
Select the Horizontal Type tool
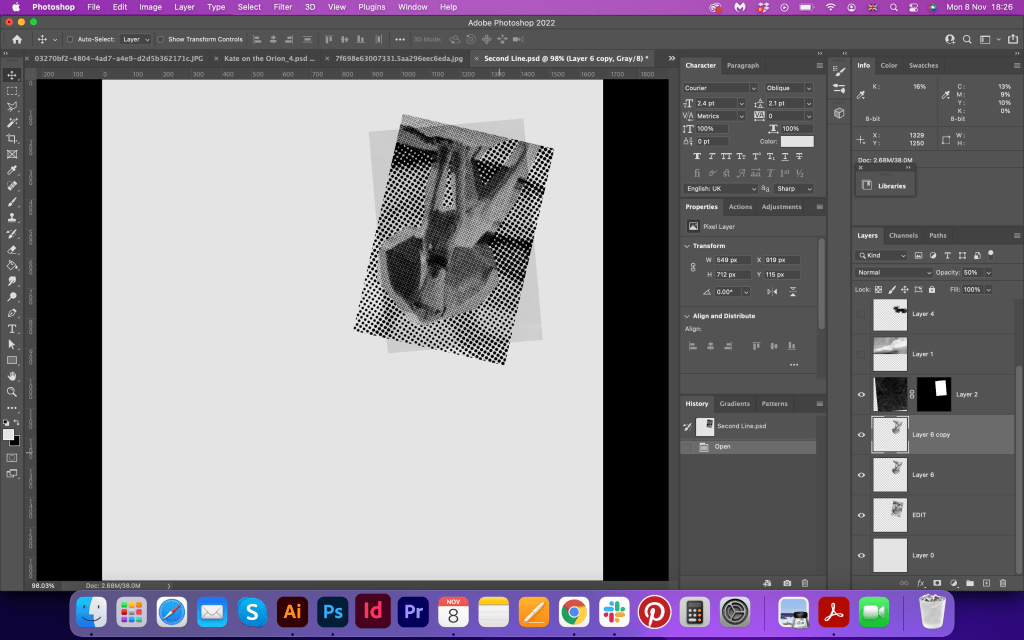[x=12, y=328]
